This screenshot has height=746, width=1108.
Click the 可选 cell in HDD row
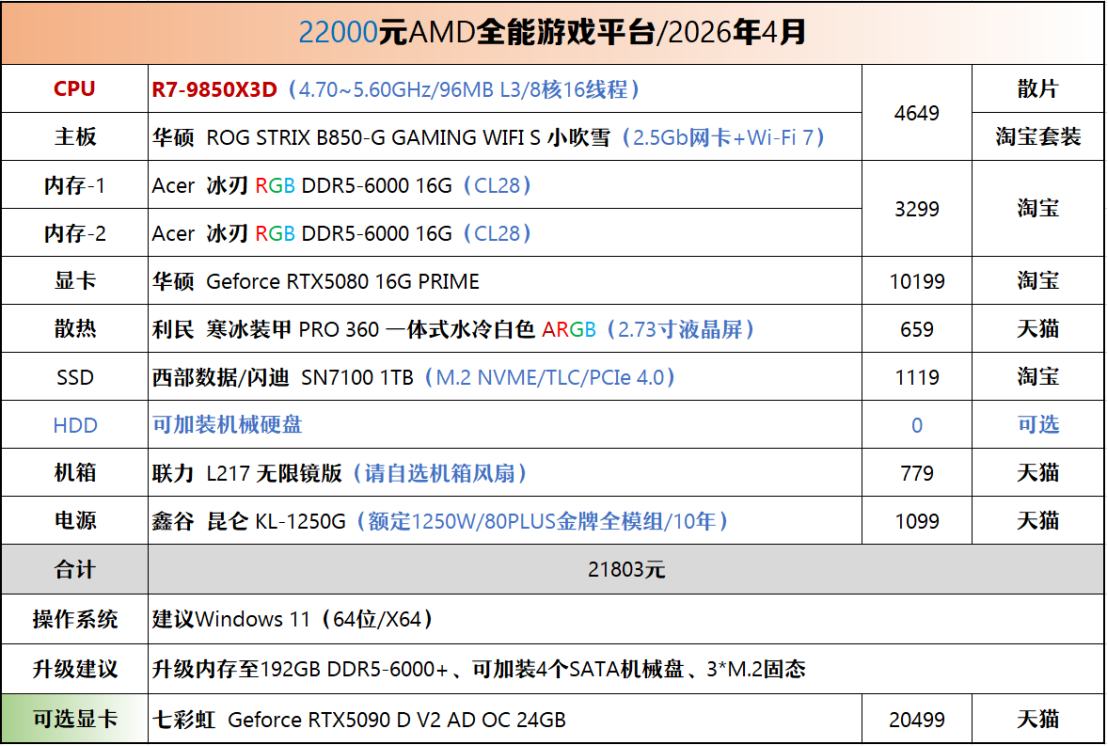tap(1037, 425)
